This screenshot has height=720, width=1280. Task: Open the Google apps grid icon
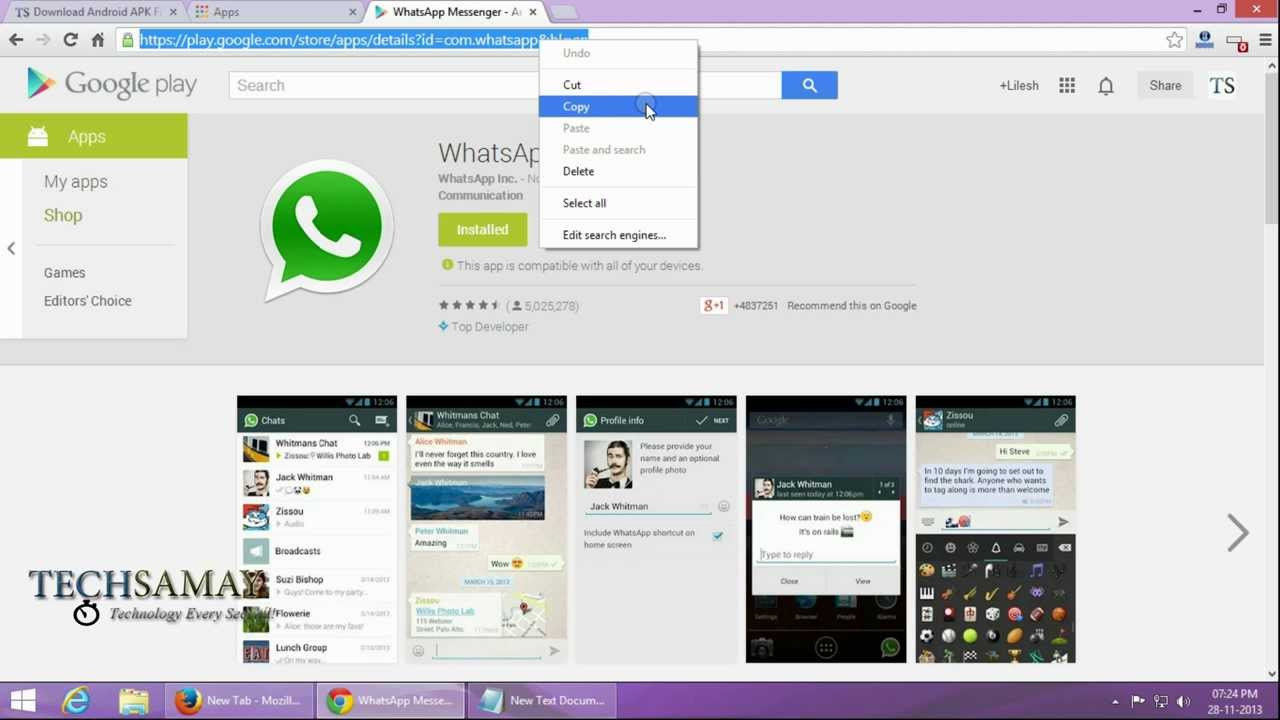[1067, 86]
